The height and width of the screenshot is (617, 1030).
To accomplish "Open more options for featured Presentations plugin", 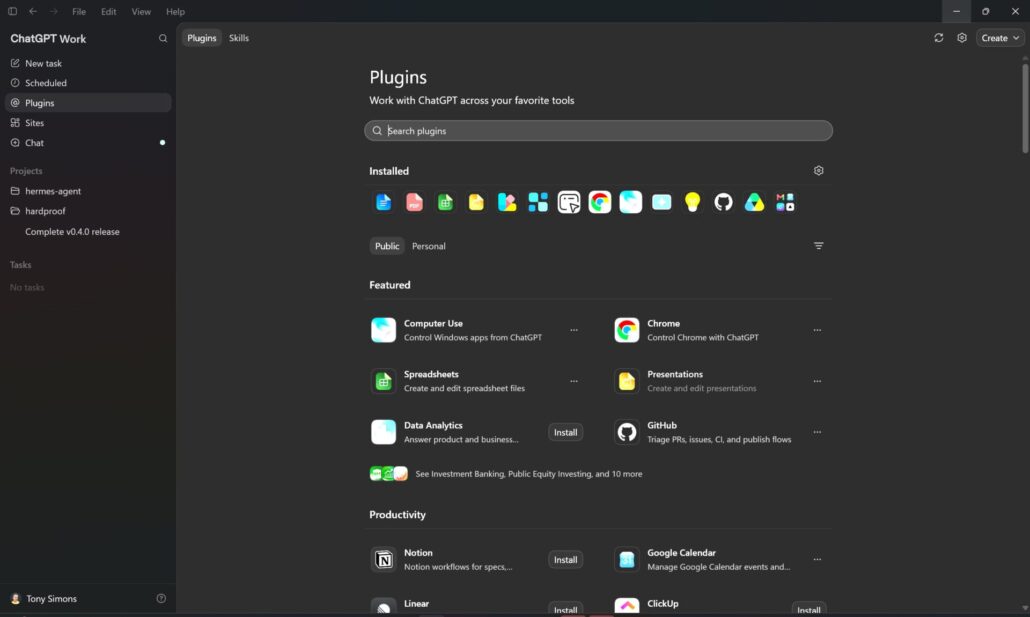I will (x=817, y=381).
